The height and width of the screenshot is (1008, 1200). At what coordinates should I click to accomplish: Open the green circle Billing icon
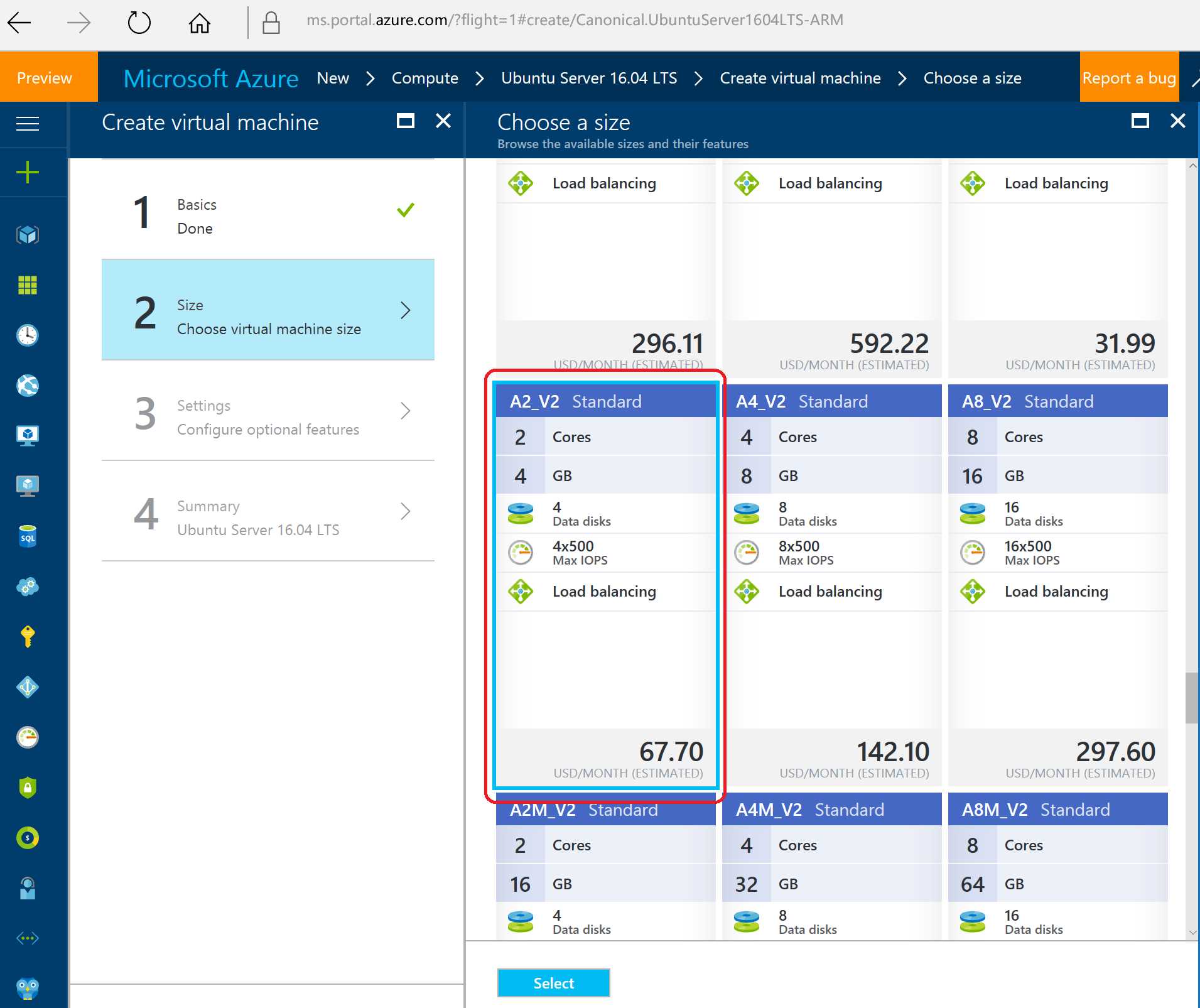[x=28, y=838]
